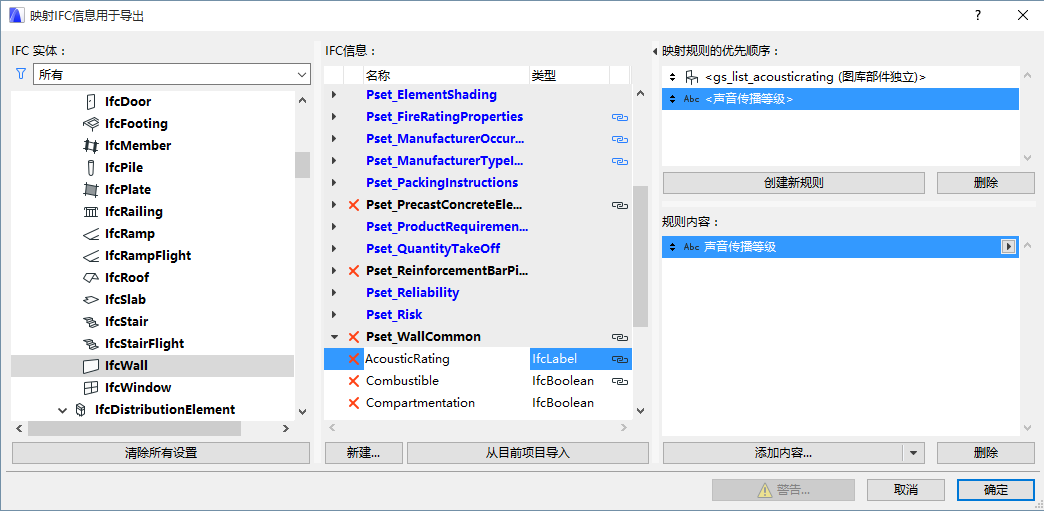This screenshot has width=1044, height=511.
Task: Click the link icon on AcousticRating row
Action: click(620, 359)
